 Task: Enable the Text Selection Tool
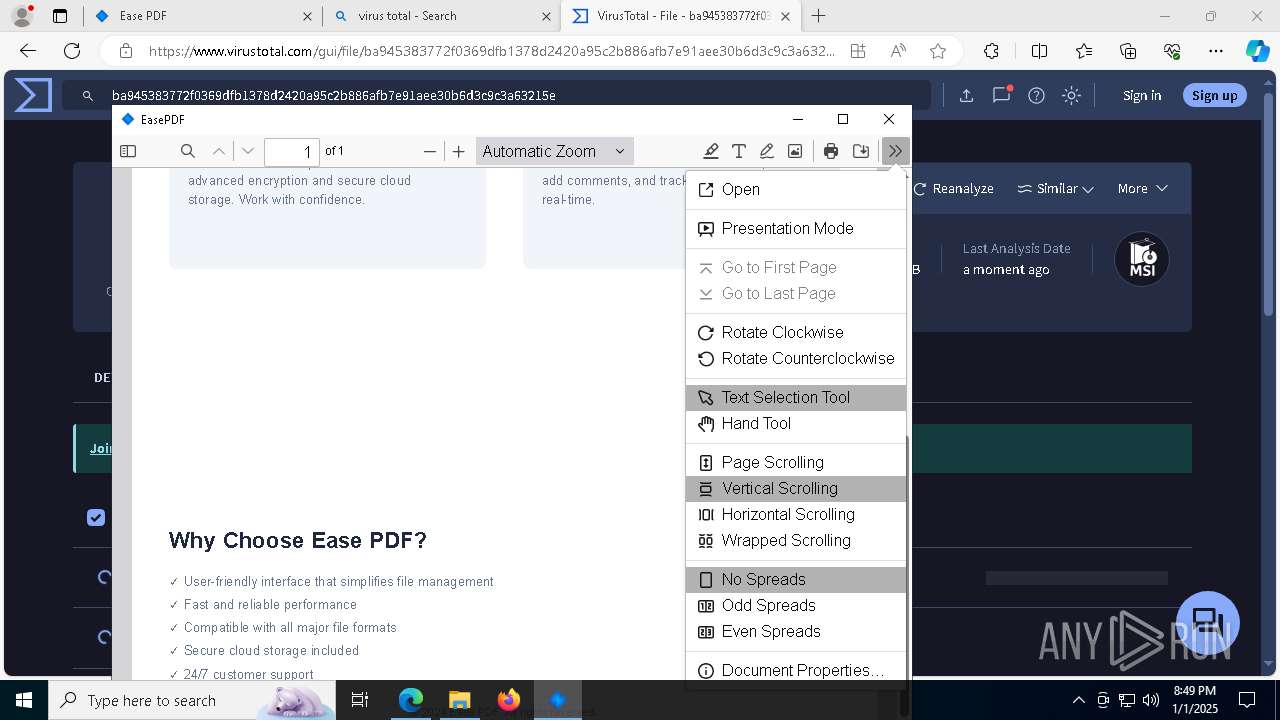coord(796,397)
